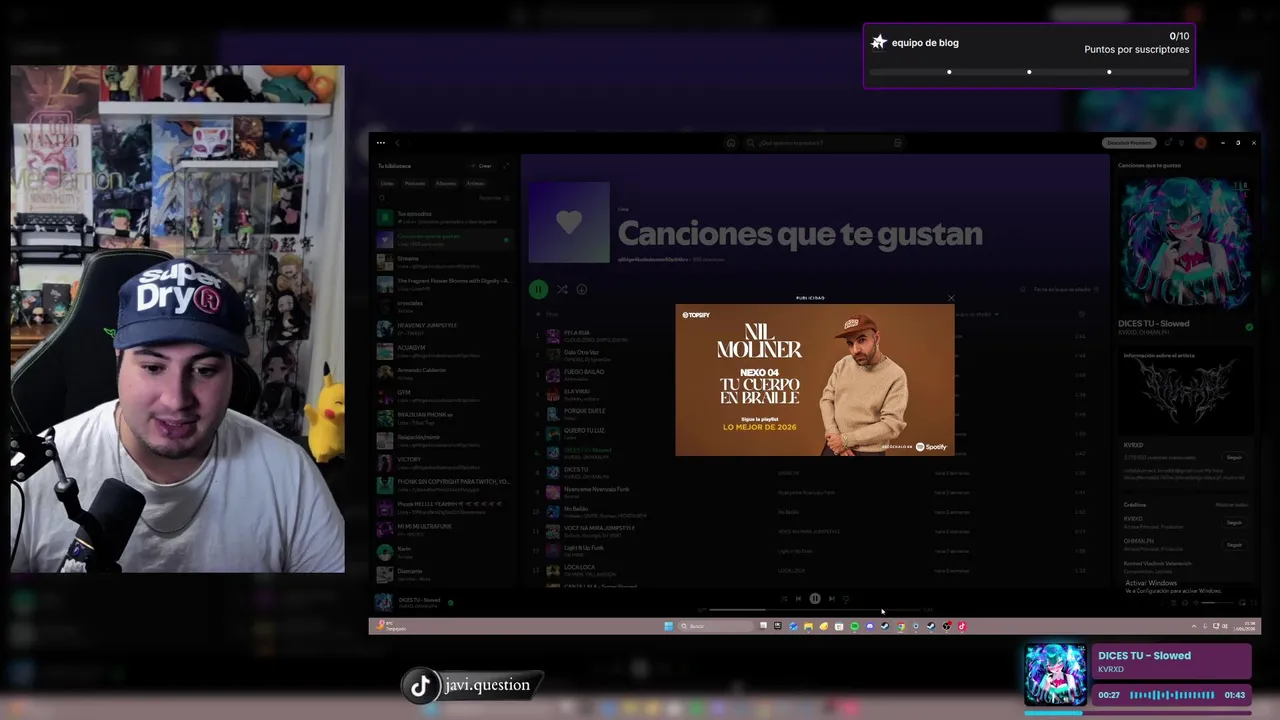Image resolution: width=1280 pixels, height=720 pixels.
Task: Expand the library panel with arrows icon
Action: (x=506, y=166)
